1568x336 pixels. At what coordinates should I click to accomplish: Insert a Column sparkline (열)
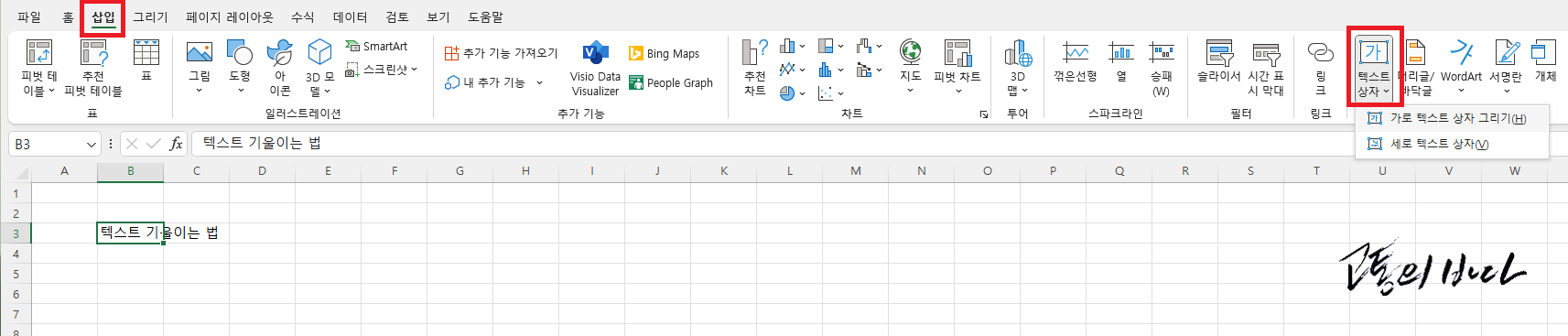tap(1121, 60)
